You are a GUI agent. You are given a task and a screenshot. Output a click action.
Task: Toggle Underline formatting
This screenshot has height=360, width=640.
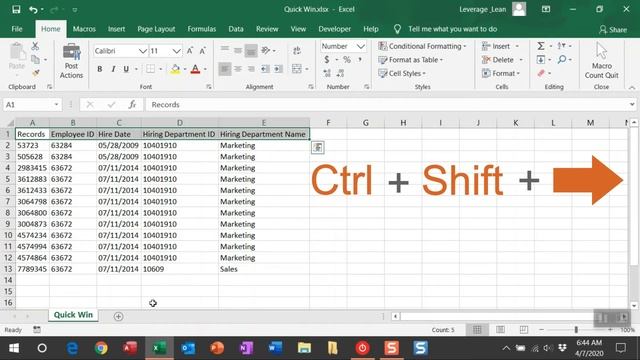126,69
